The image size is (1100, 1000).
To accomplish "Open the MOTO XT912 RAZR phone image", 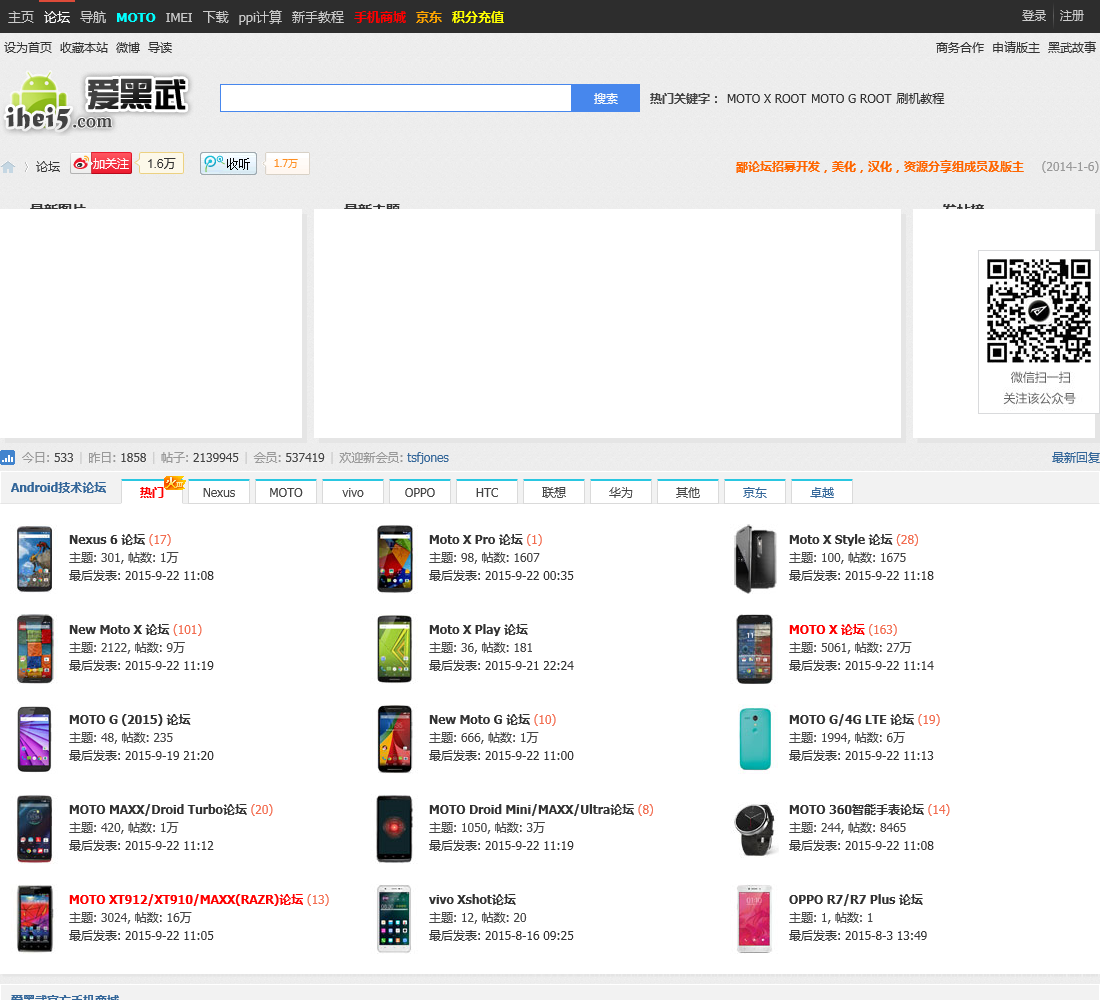I will pos(34,919).
